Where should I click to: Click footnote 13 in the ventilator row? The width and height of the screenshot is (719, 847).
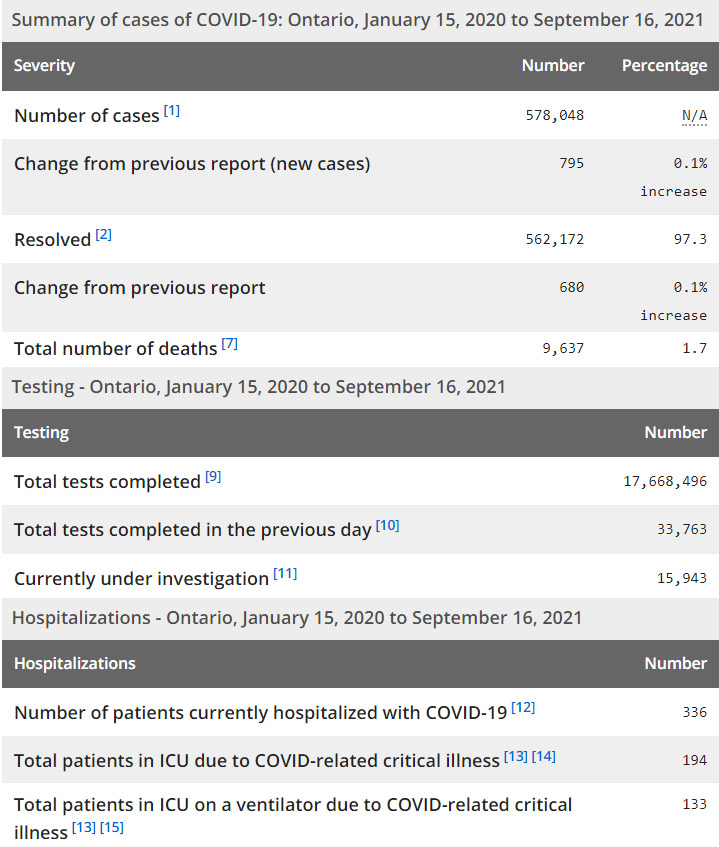[x=84, y=828]
